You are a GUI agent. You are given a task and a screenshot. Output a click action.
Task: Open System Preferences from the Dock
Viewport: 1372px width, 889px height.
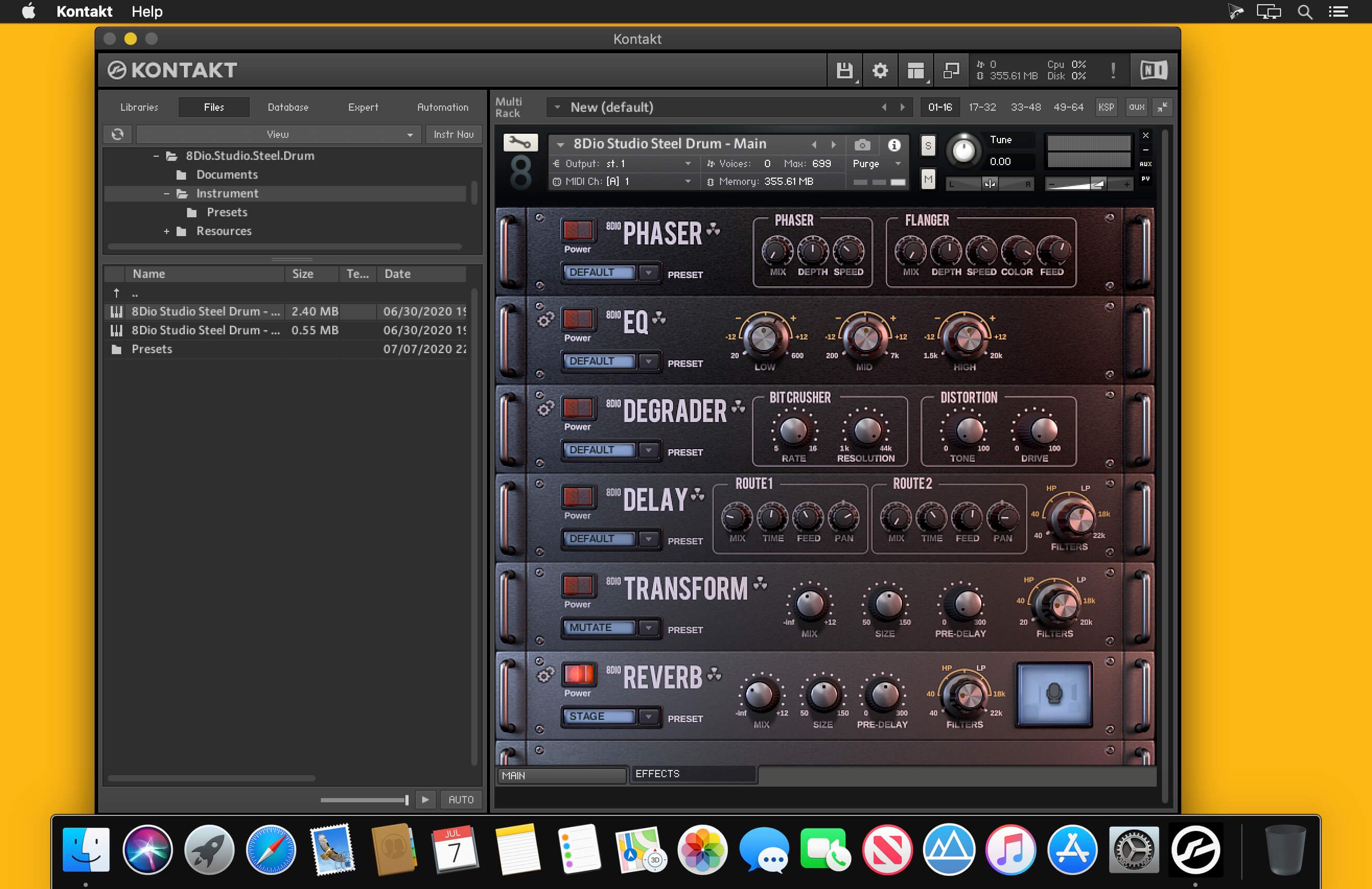click(1133, 849)
